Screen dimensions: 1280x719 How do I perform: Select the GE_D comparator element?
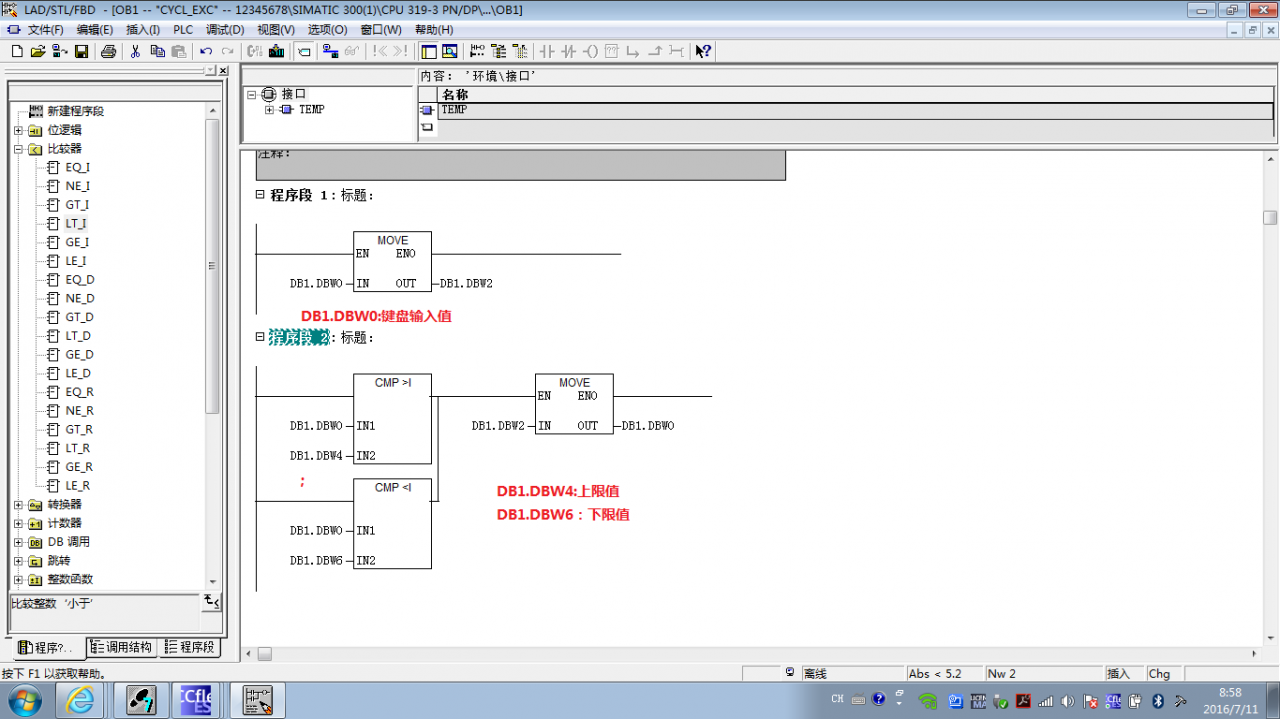(80, 355)
